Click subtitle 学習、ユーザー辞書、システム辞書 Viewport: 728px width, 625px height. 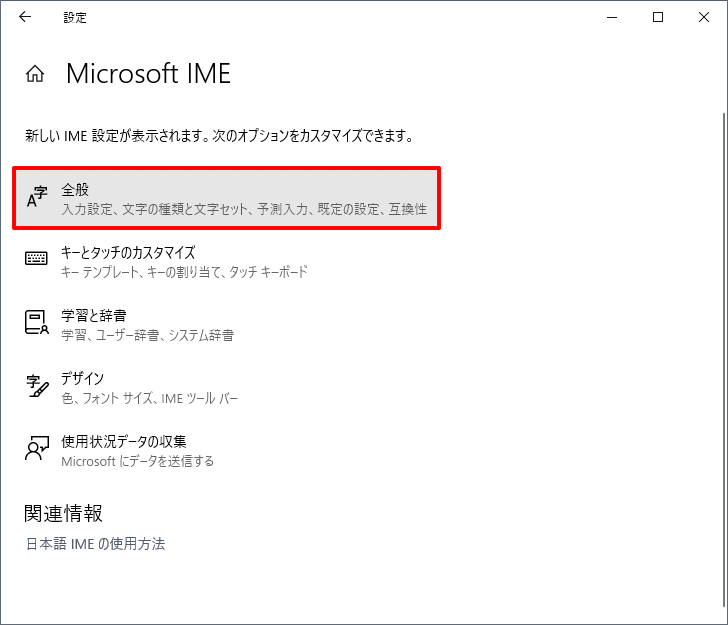point(148,335)
